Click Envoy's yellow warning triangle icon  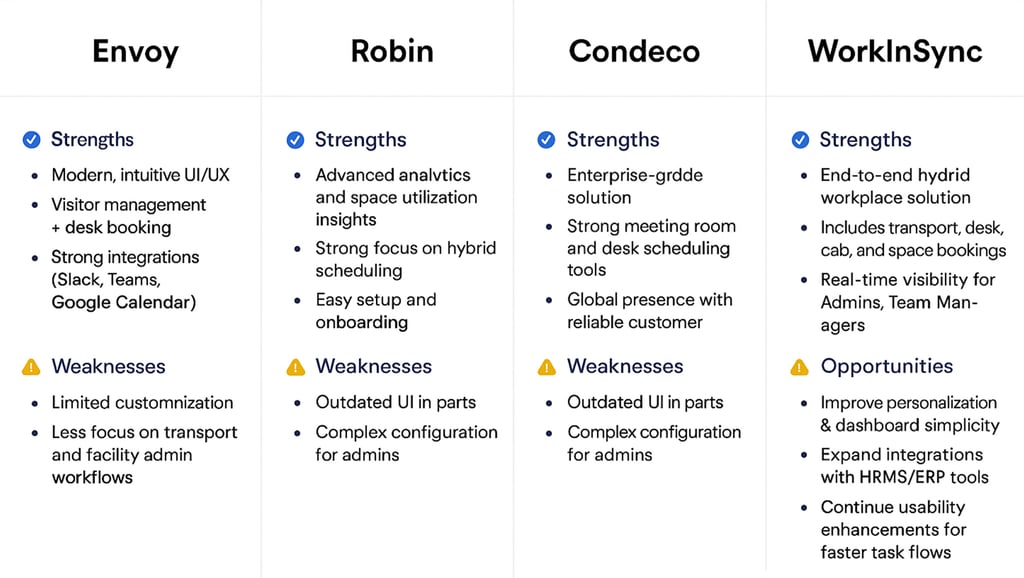(31, 367)
